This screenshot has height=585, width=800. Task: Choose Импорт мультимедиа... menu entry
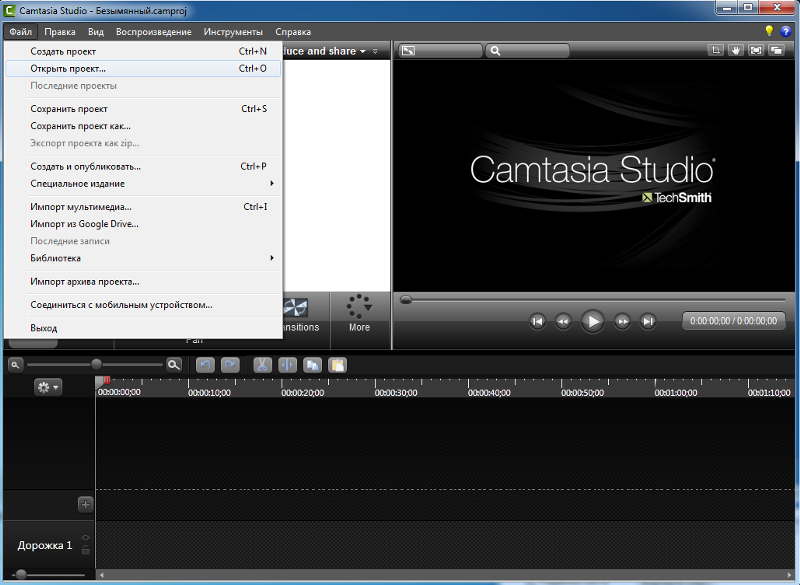143,207
